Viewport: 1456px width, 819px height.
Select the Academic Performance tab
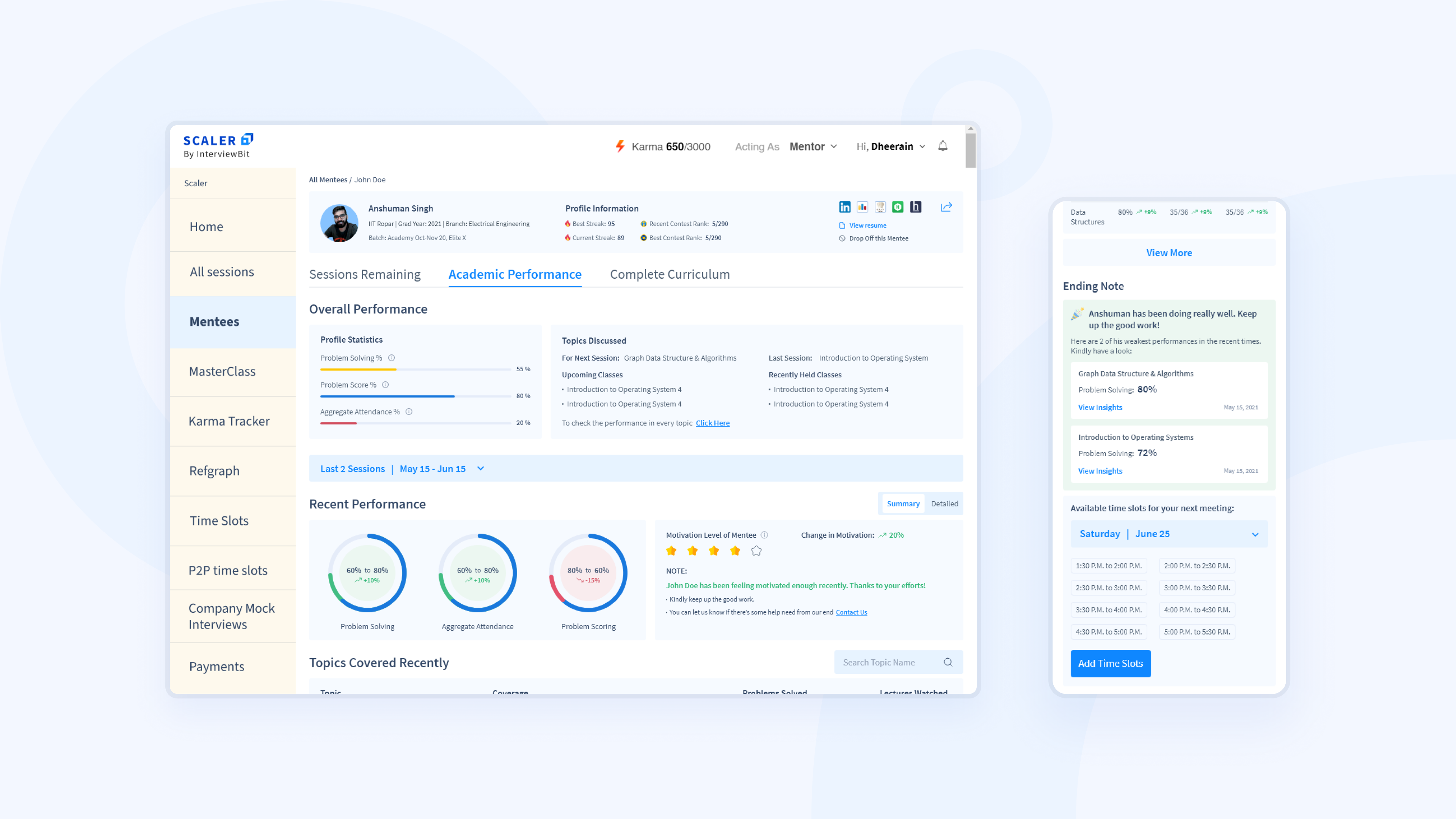515,274
